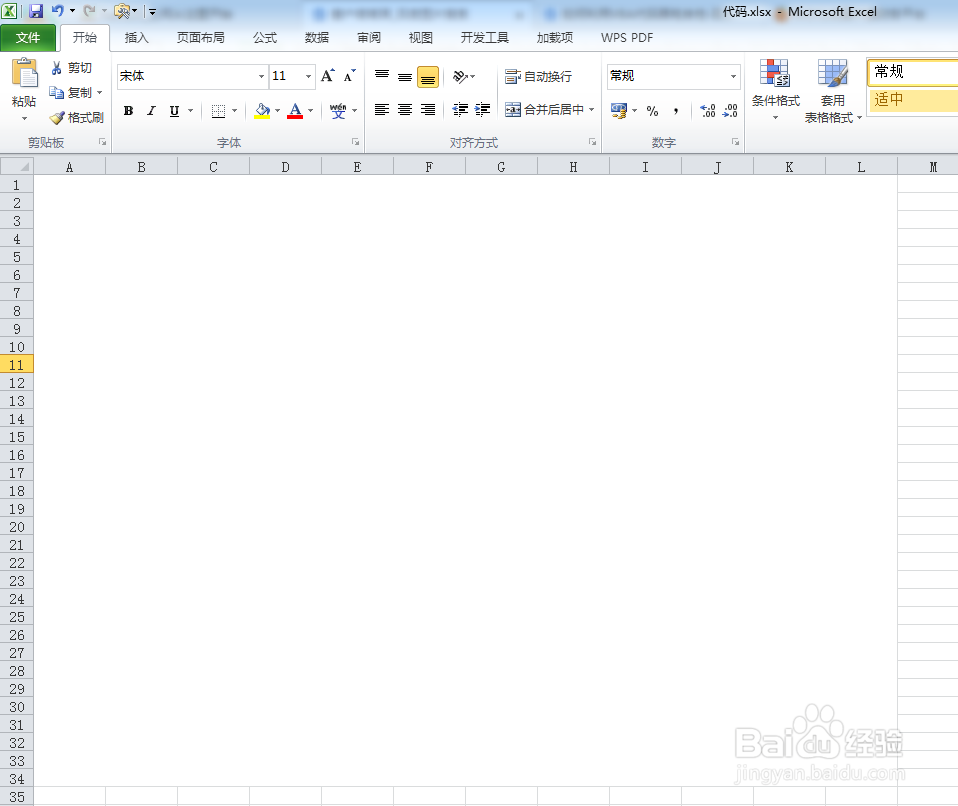Click decrease decimal places icon

coord(731,111)
